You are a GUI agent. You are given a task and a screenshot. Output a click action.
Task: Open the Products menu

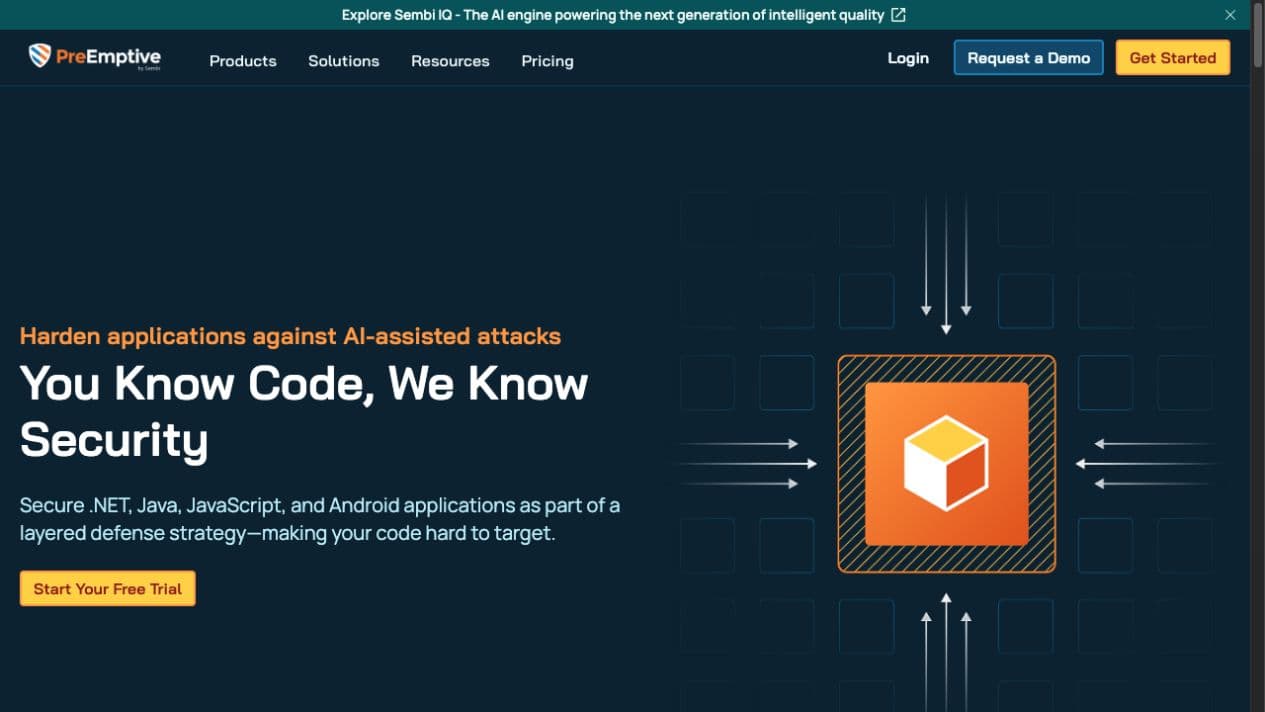pyautogui.click(x=243, y=61)
